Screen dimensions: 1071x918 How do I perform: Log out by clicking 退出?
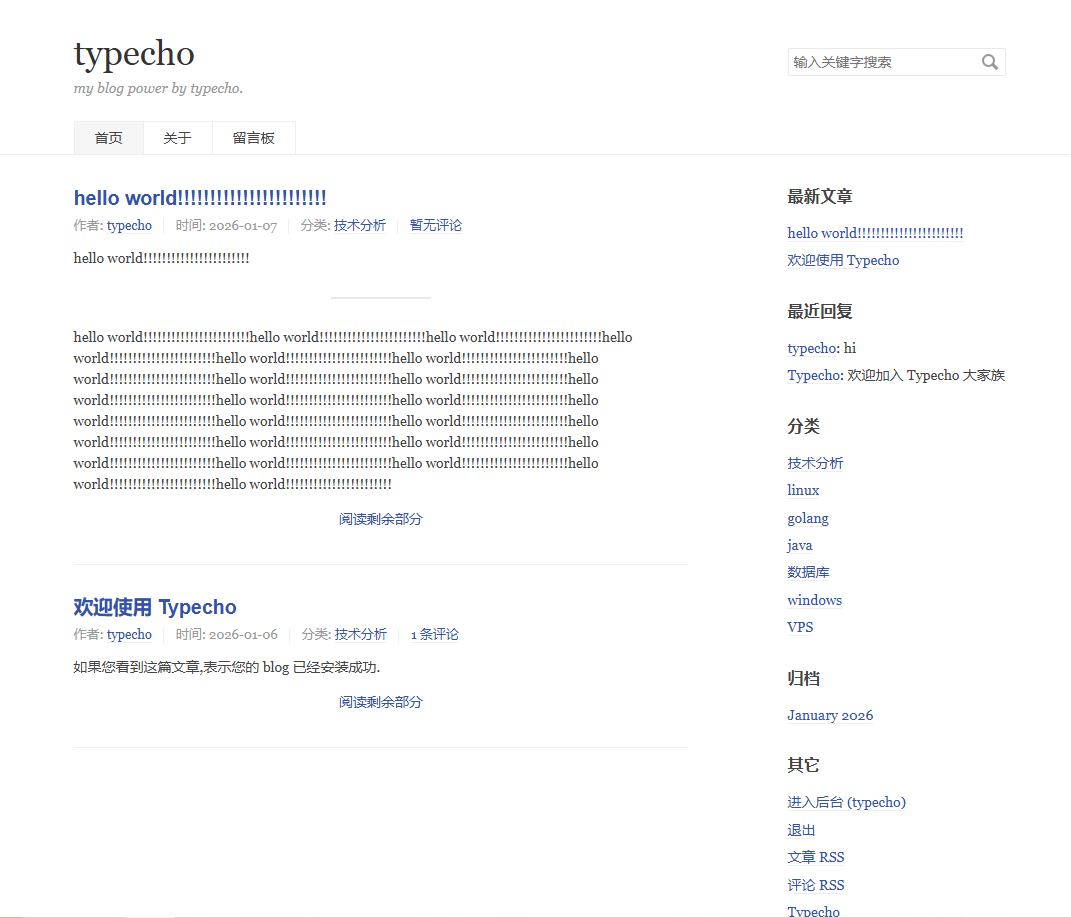(x=801, y=830)
